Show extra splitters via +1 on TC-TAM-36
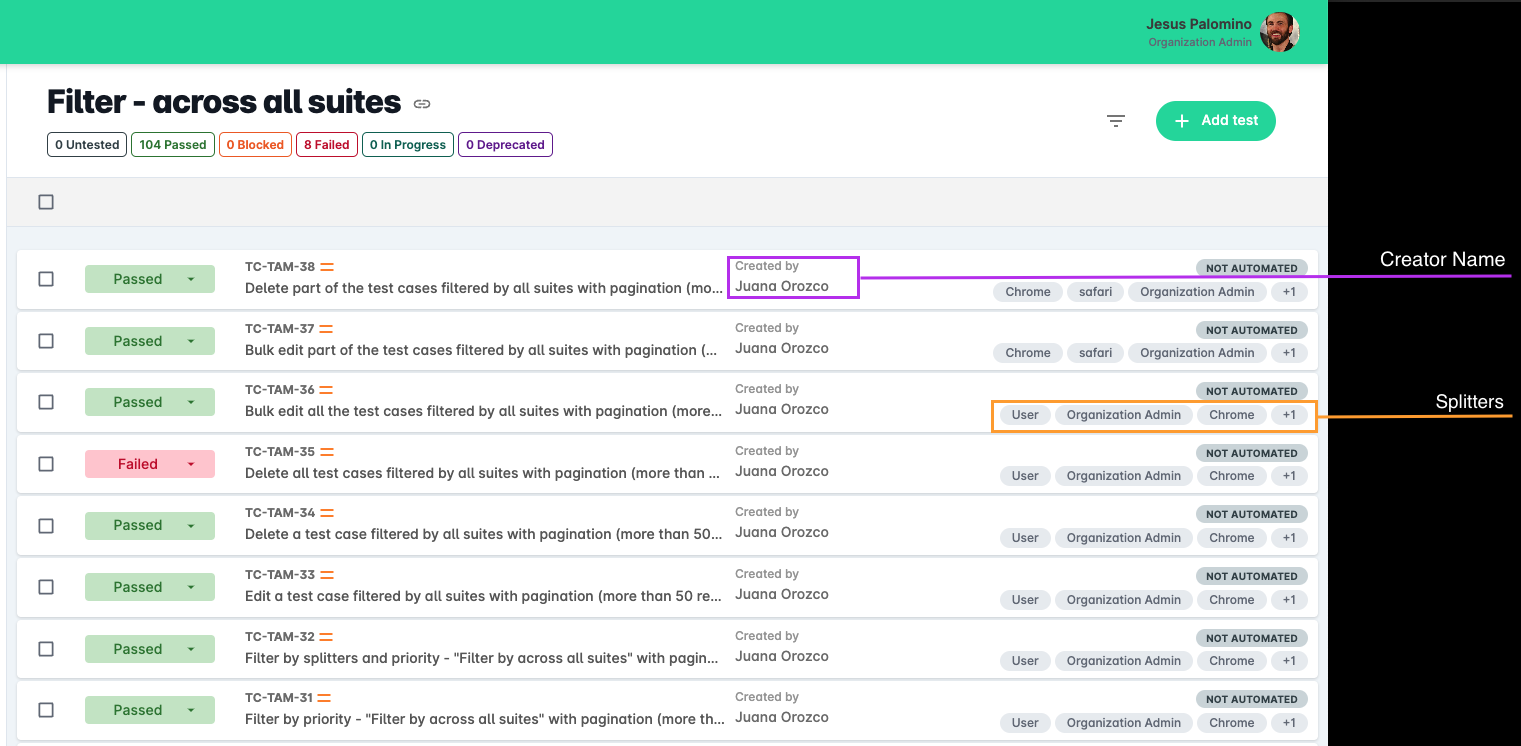 pos(1289,415)
